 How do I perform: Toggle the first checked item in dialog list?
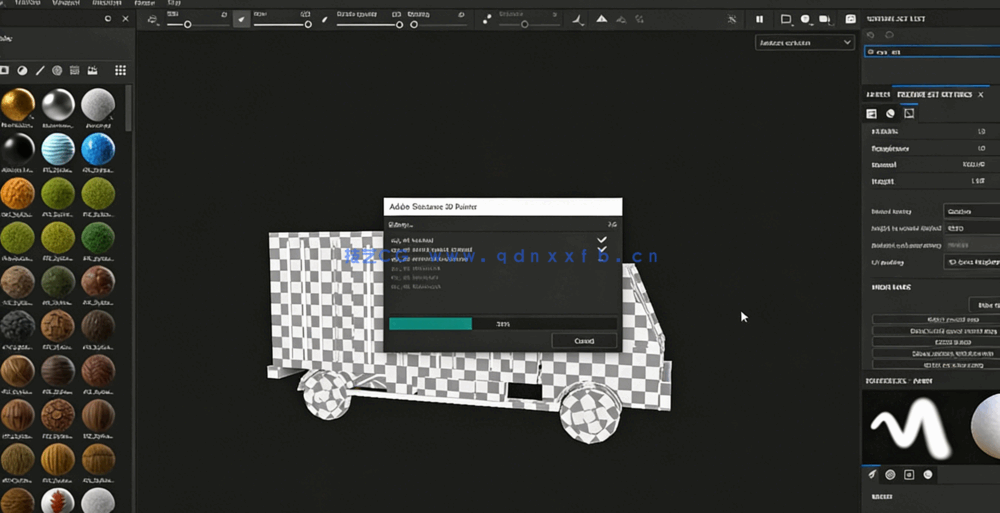(x=601, y=240)
